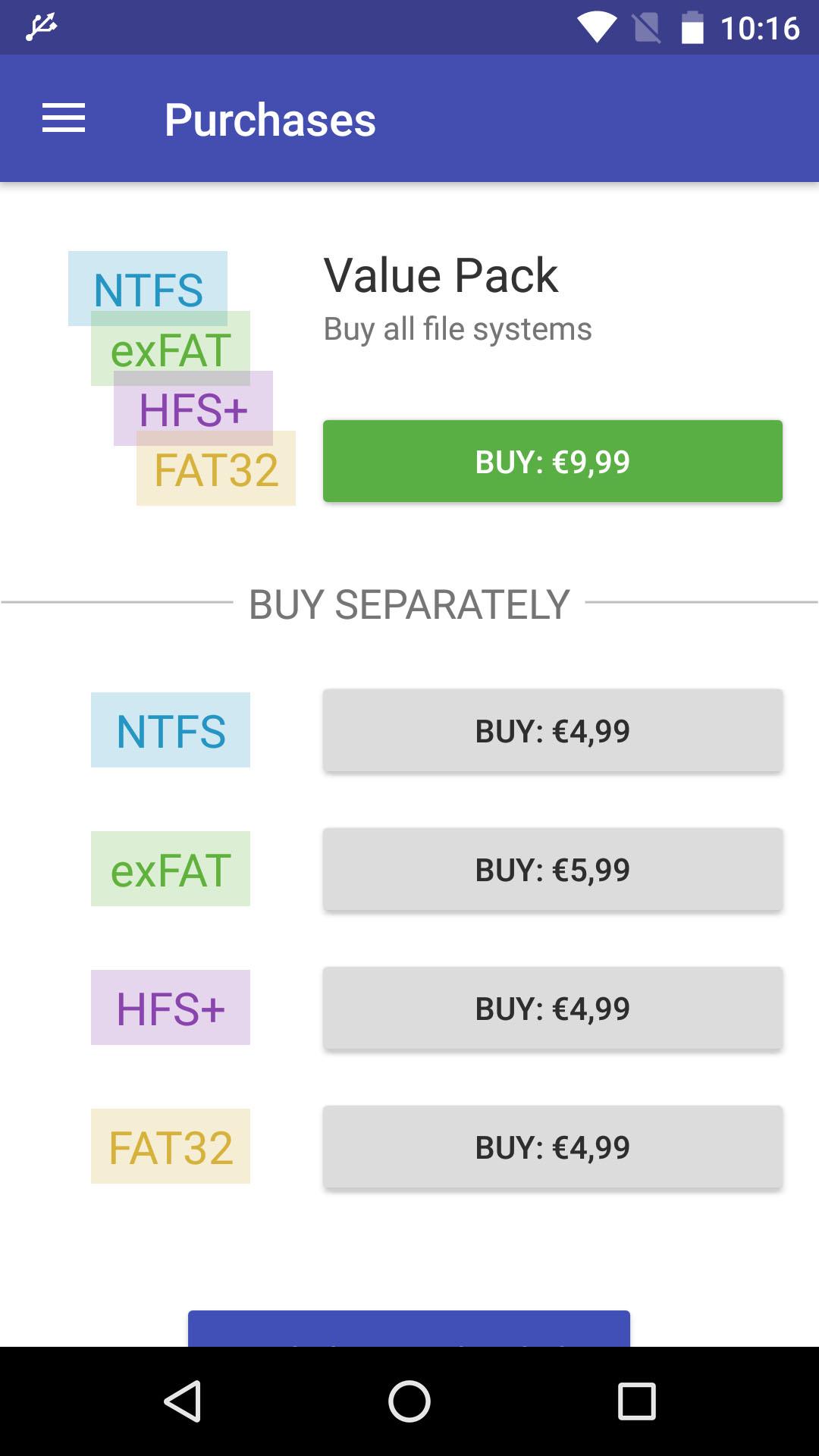819x1456 pixels.
Task: Buy the Value Pack for €9,99
Action: click(552, 461)
